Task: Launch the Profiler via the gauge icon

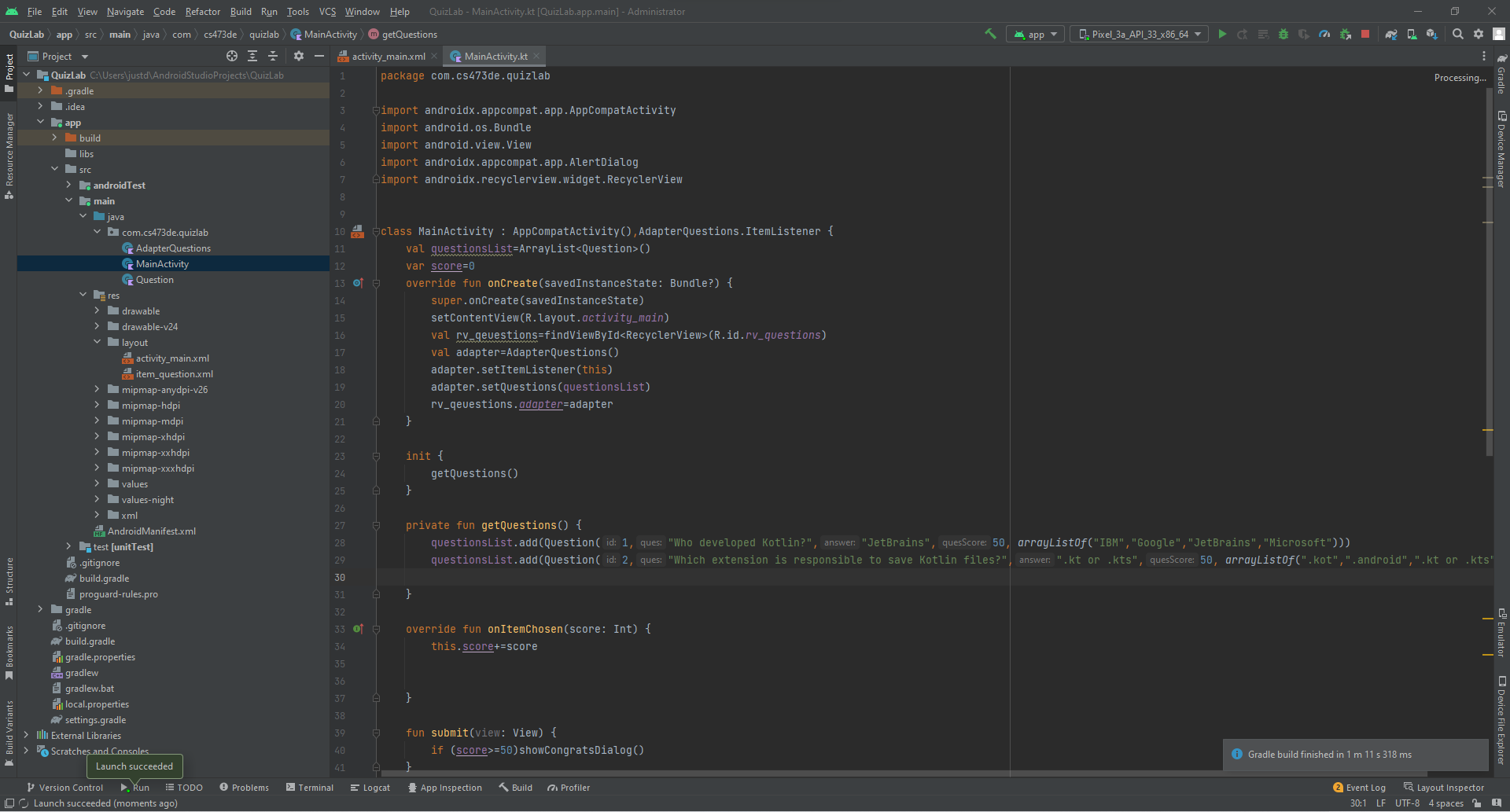Action: click(1324, 34)
